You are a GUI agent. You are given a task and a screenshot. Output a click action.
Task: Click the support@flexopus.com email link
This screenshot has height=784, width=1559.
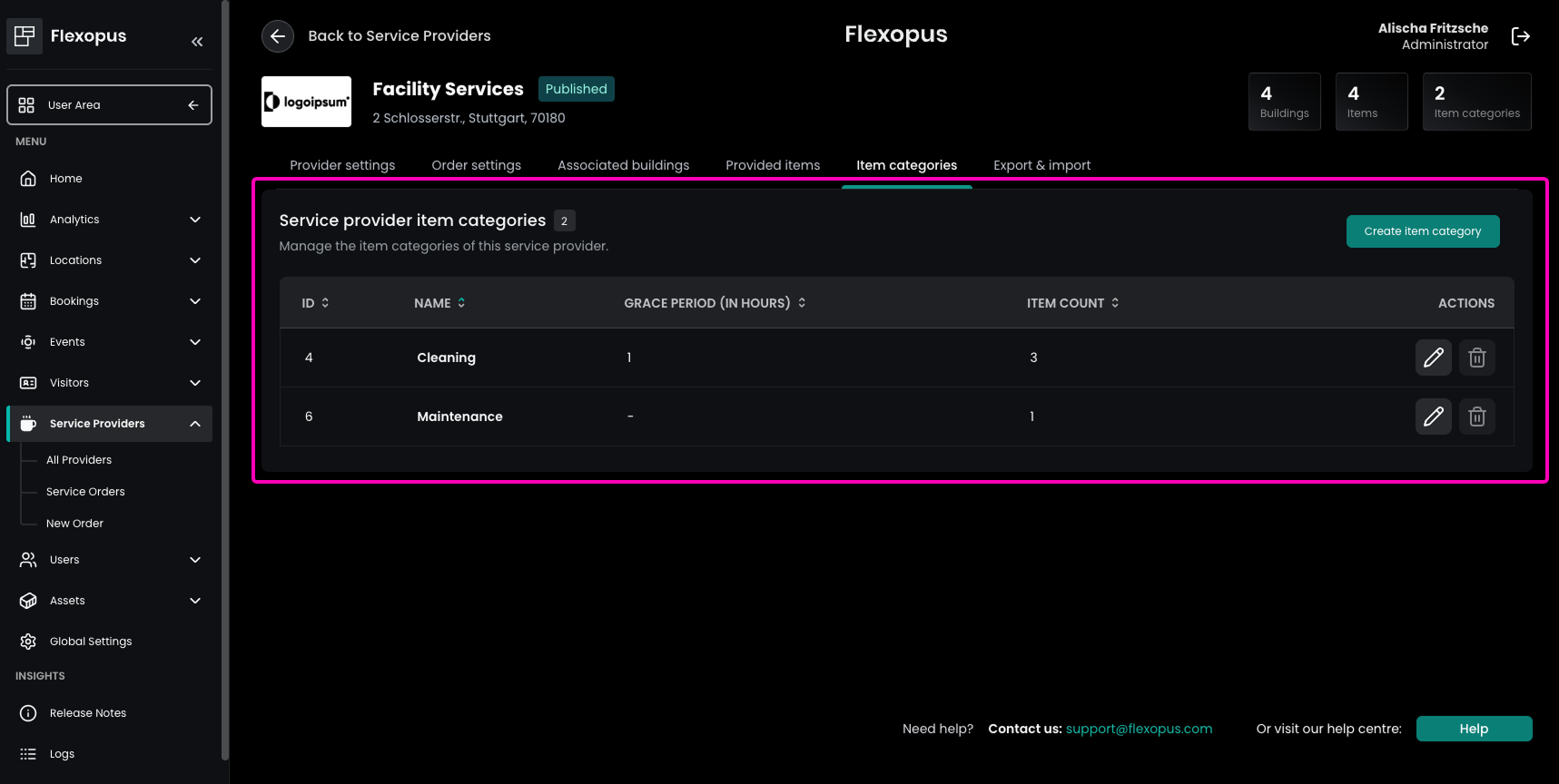(x=1139, y=729)
